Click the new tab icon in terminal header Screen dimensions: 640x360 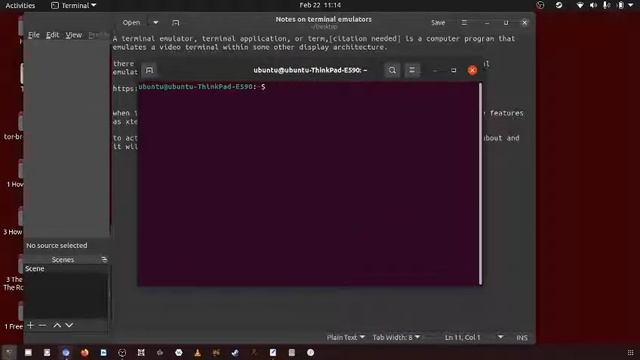click(149, 70)
